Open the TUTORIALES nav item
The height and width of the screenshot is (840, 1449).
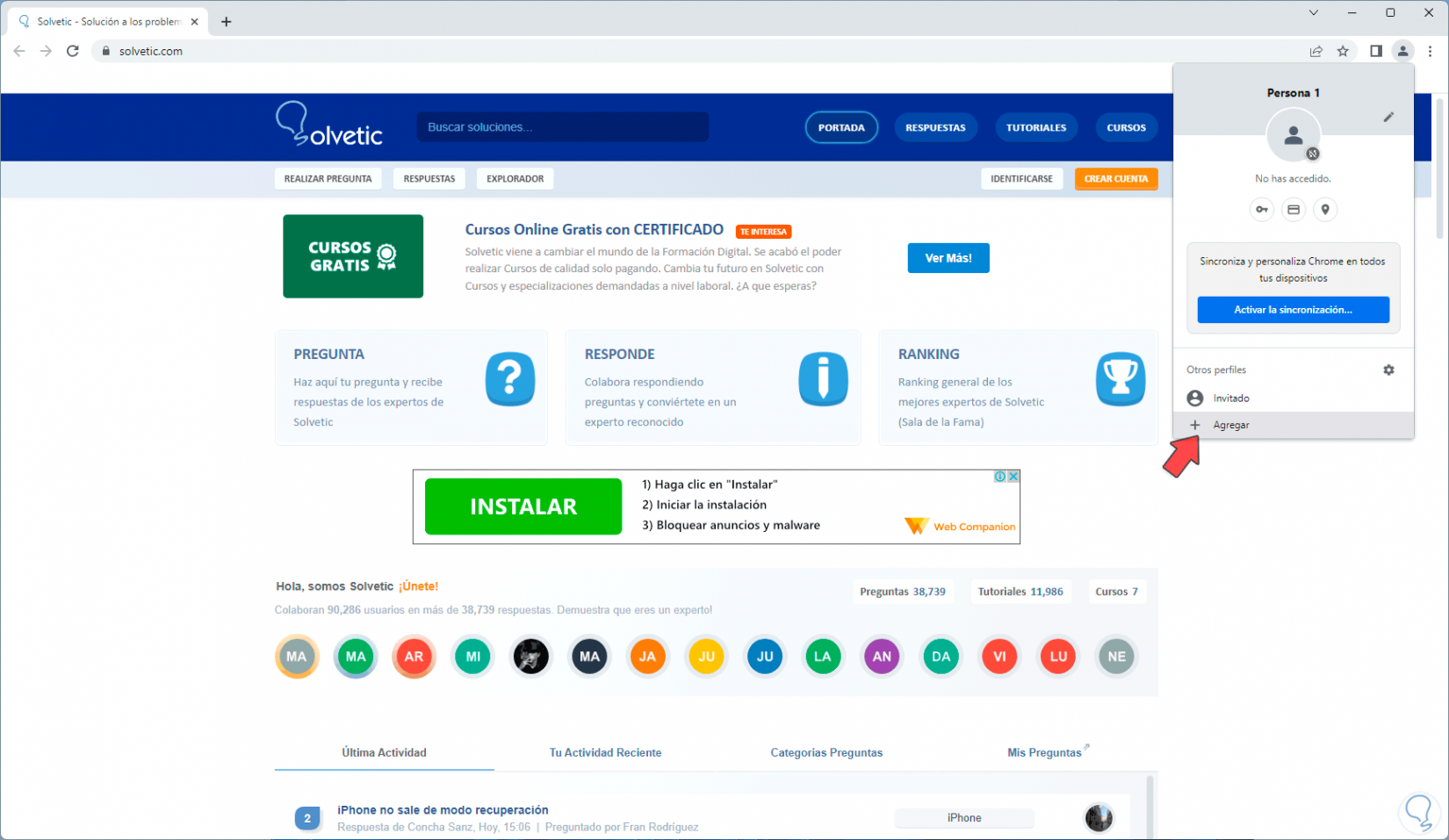tap(1036, 127)
